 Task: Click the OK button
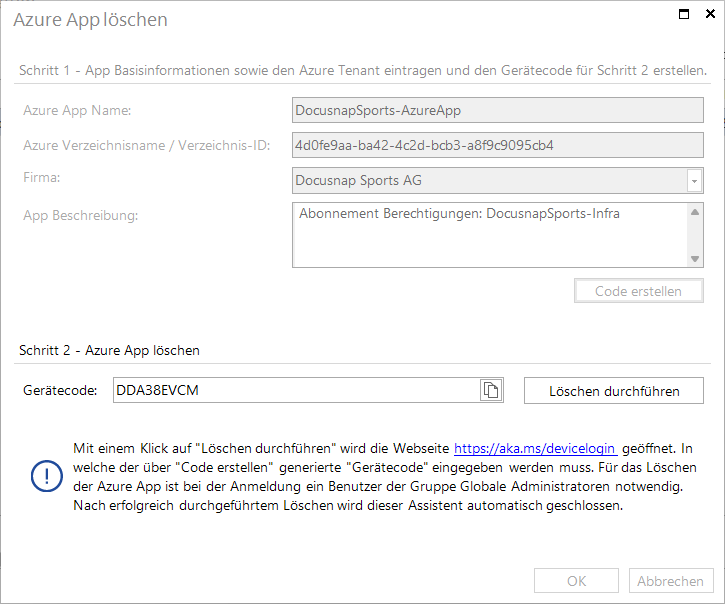576,581
